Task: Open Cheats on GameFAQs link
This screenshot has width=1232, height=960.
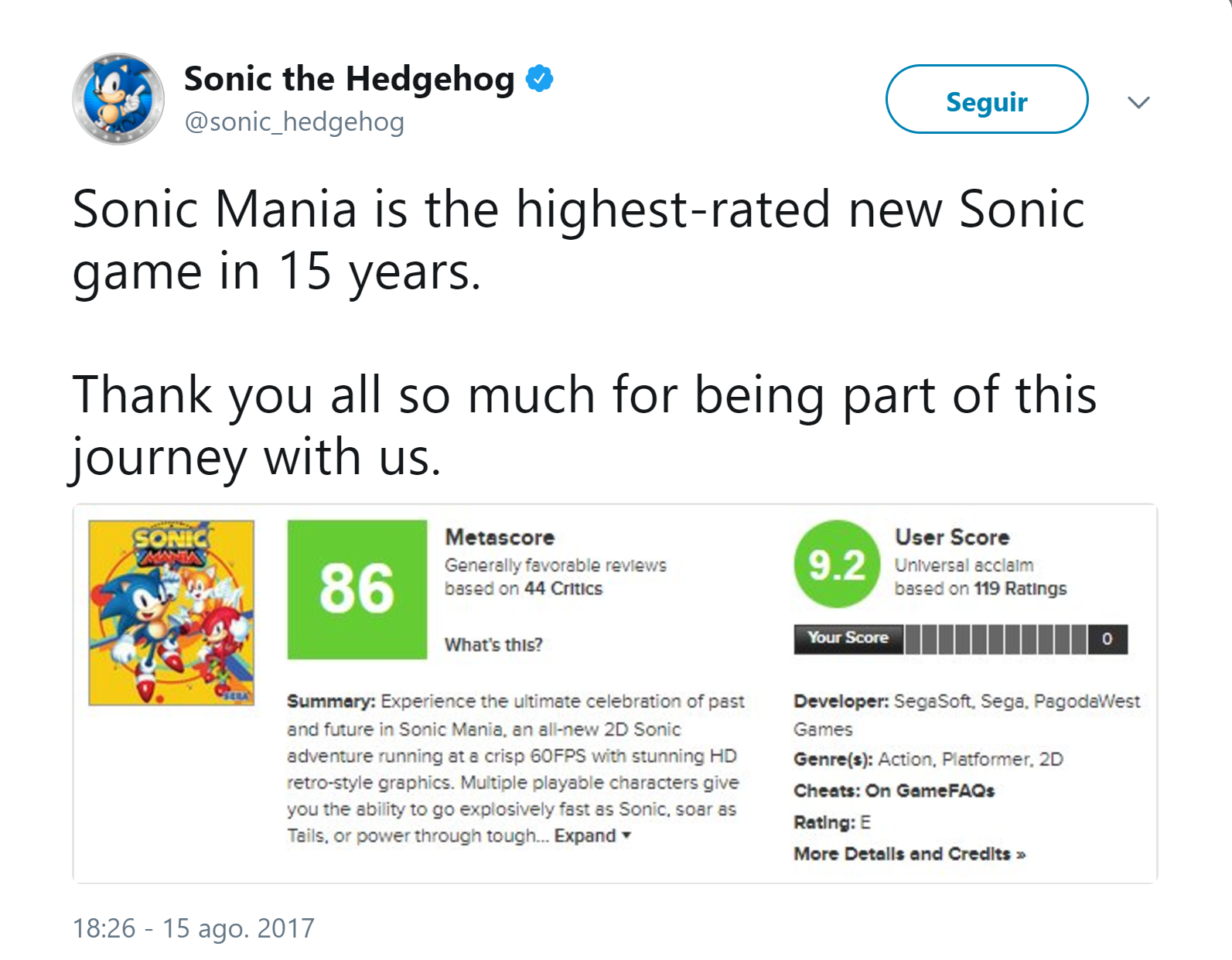Action: coord(894,791)
